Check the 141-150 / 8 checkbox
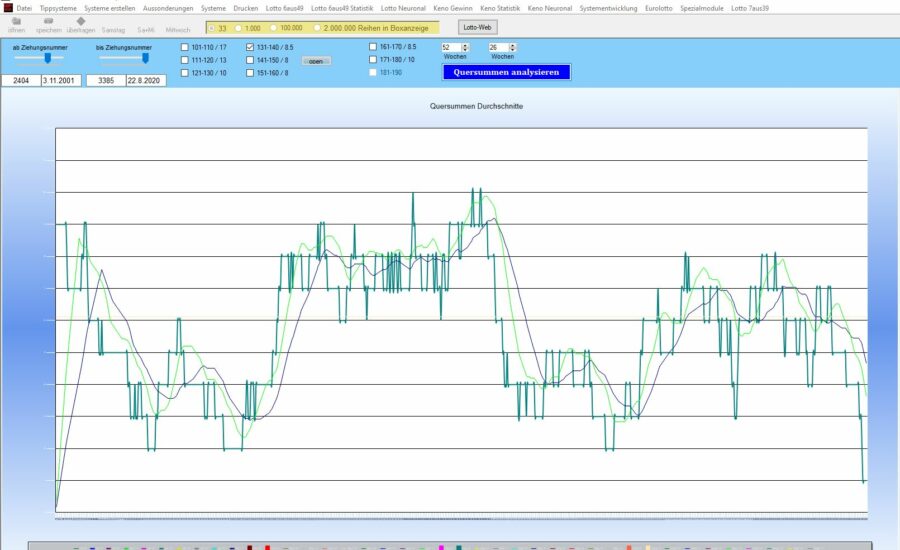 [x=250, y=60]
